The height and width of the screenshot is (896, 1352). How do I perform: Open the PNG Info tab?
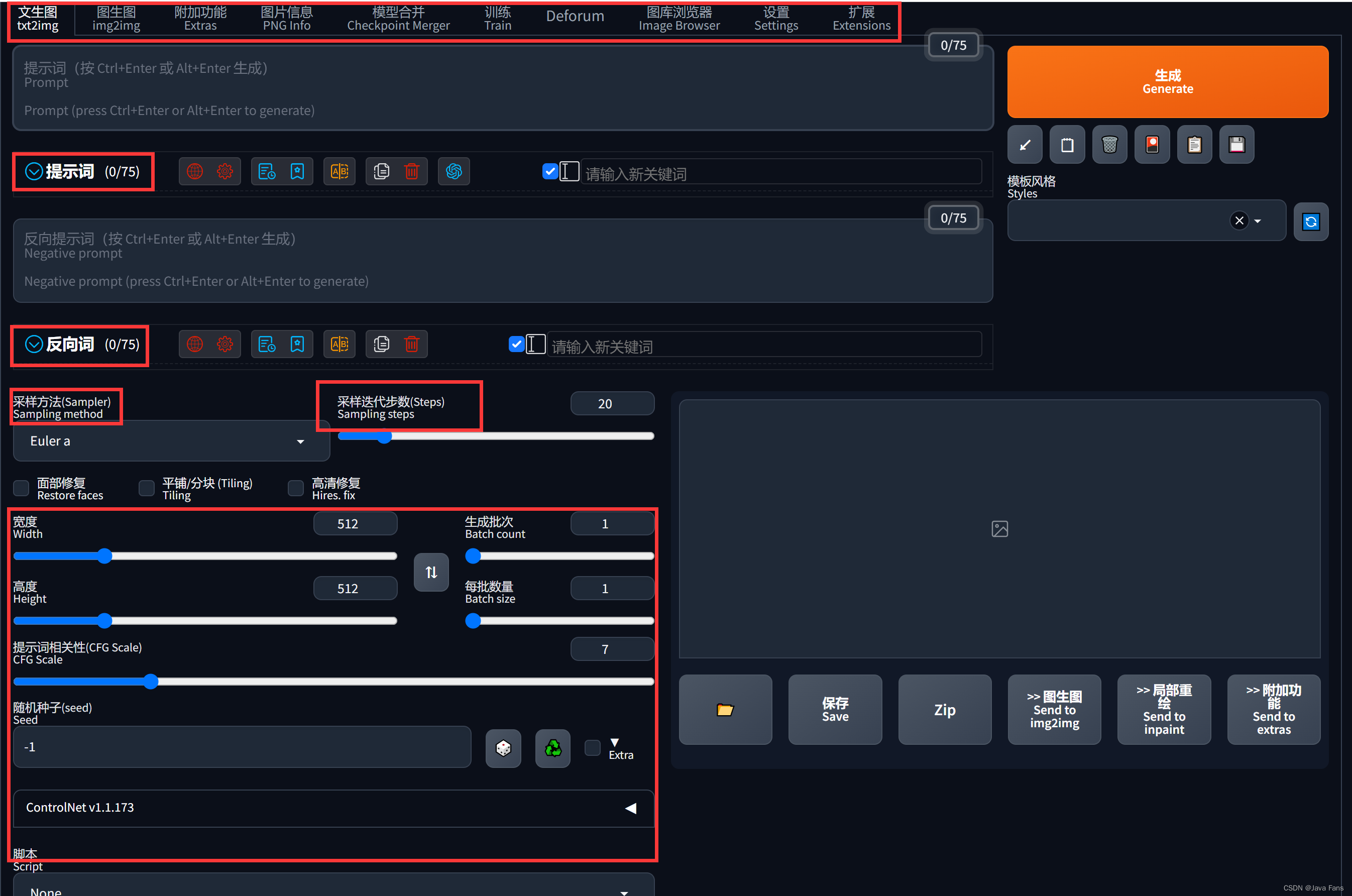286,19
